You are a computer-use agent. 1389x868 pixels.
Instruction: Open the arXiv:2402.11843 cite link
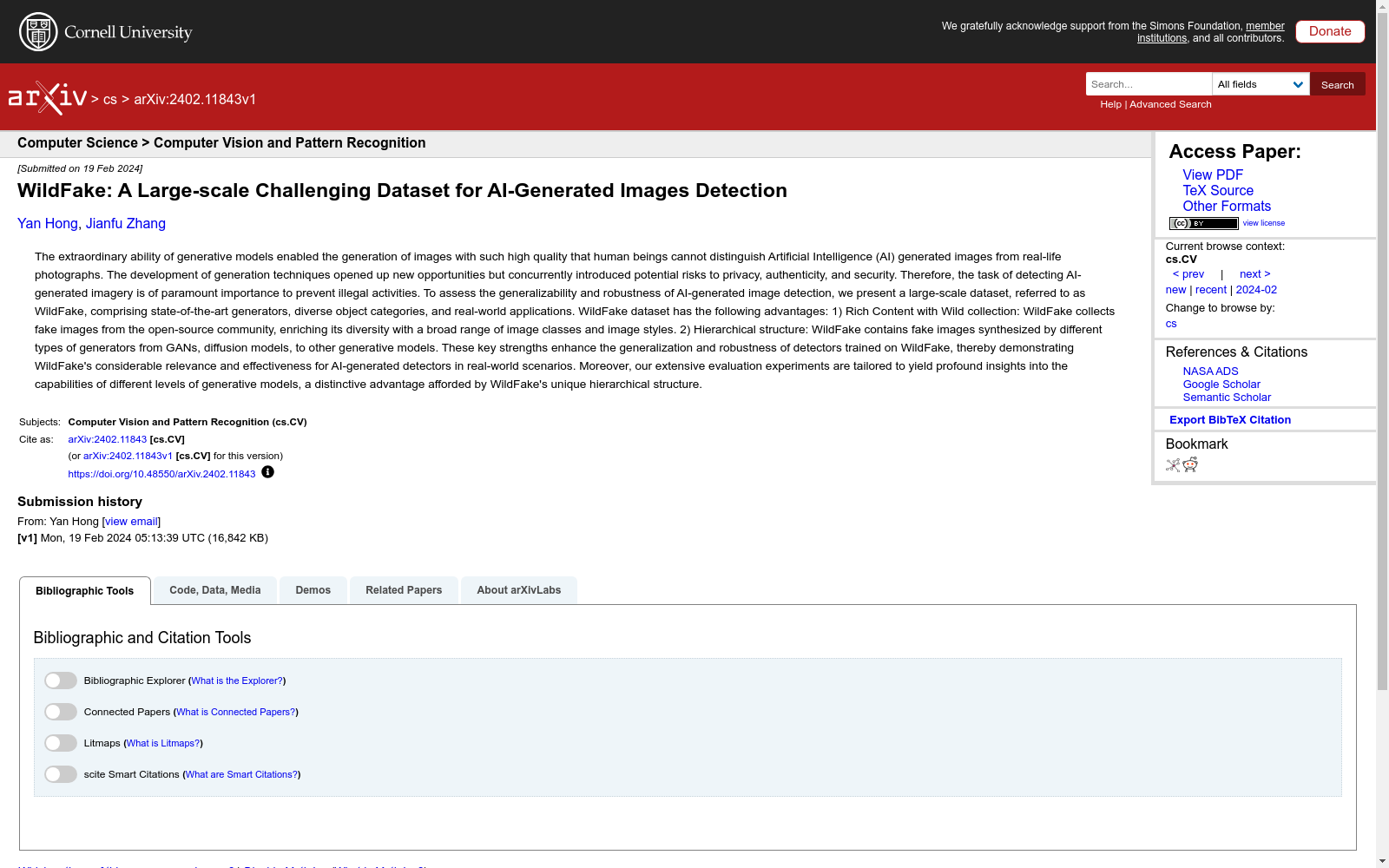(x=108, y=439)
